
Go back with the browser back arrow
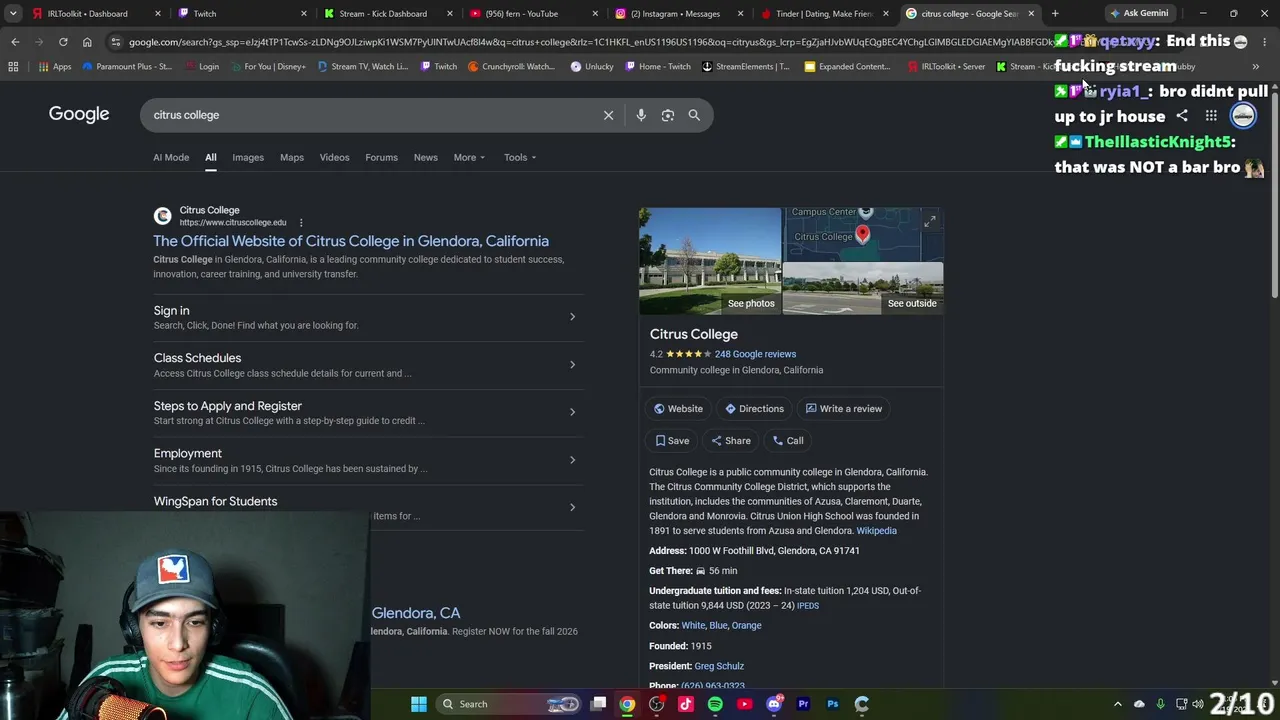click(x=15, y=42)
